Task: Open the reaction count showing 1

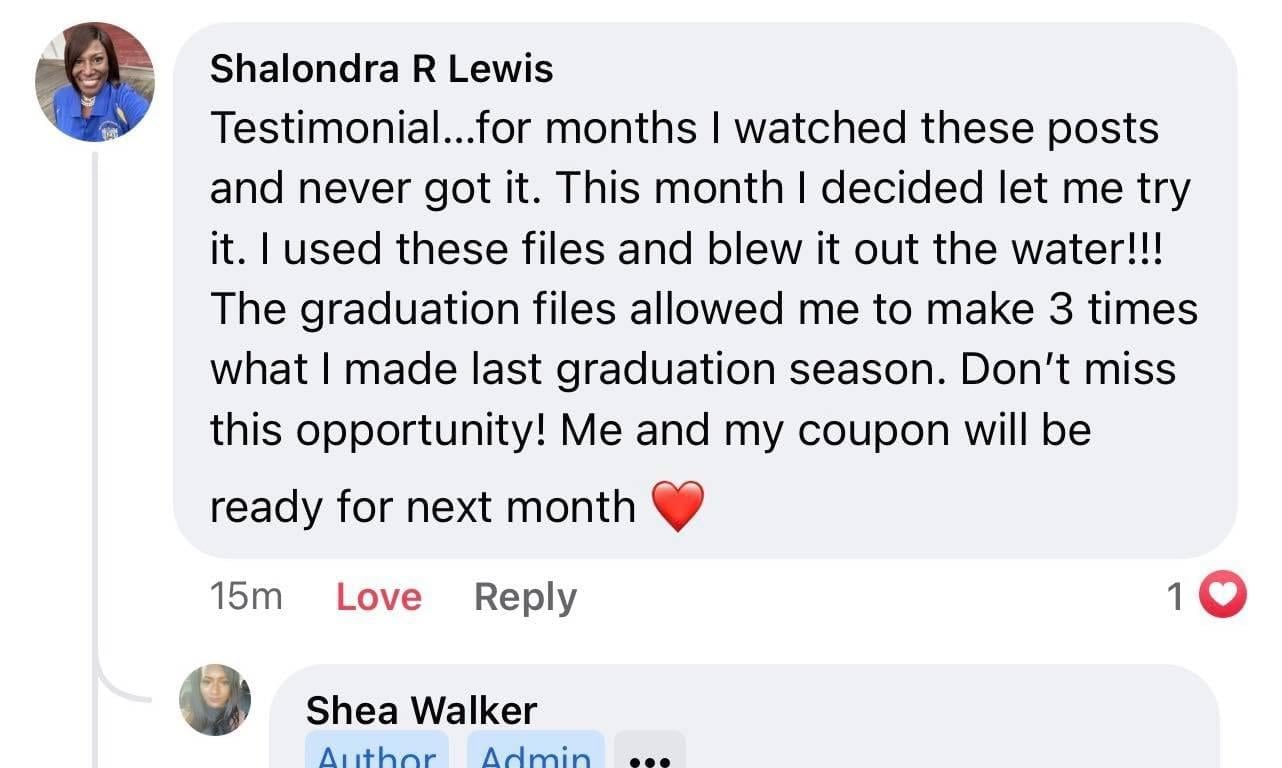Action: [x=1176, y=597]
